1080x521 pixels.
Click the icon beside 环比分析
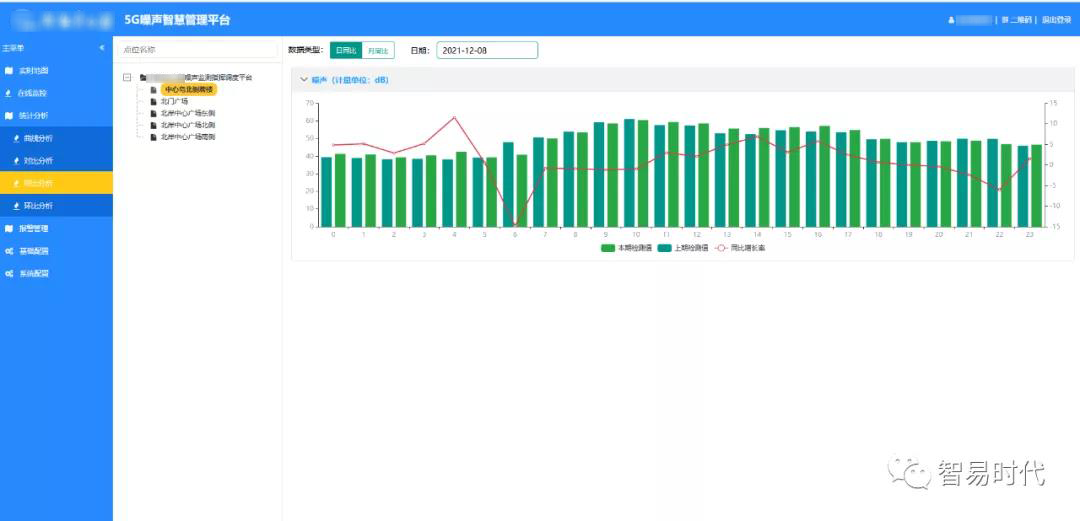(x=17, y=205)
